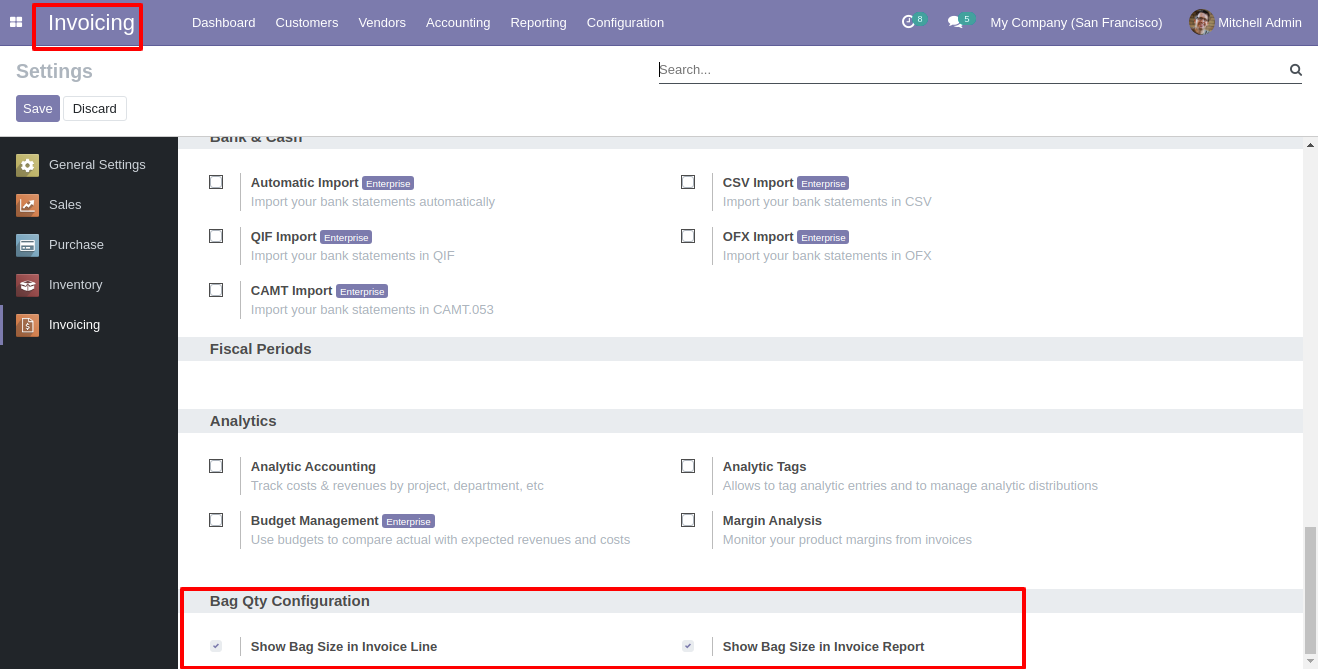1318x669 pixels.
Task: Enable the Analytic Accounting checkbox
Action: click(216, 466)
